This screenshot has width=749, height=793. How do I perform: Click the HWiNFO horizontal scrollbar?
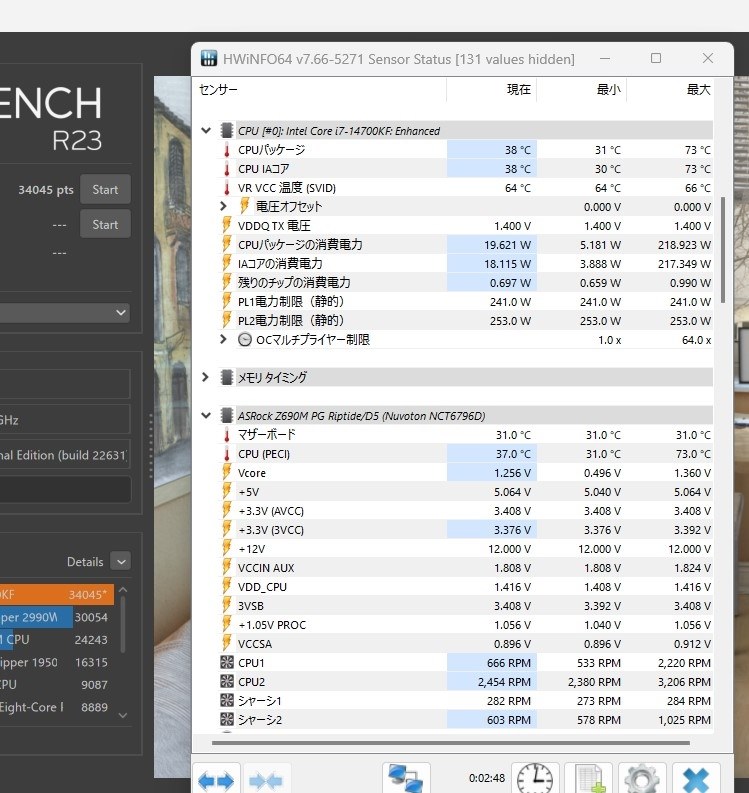[451, 743]
